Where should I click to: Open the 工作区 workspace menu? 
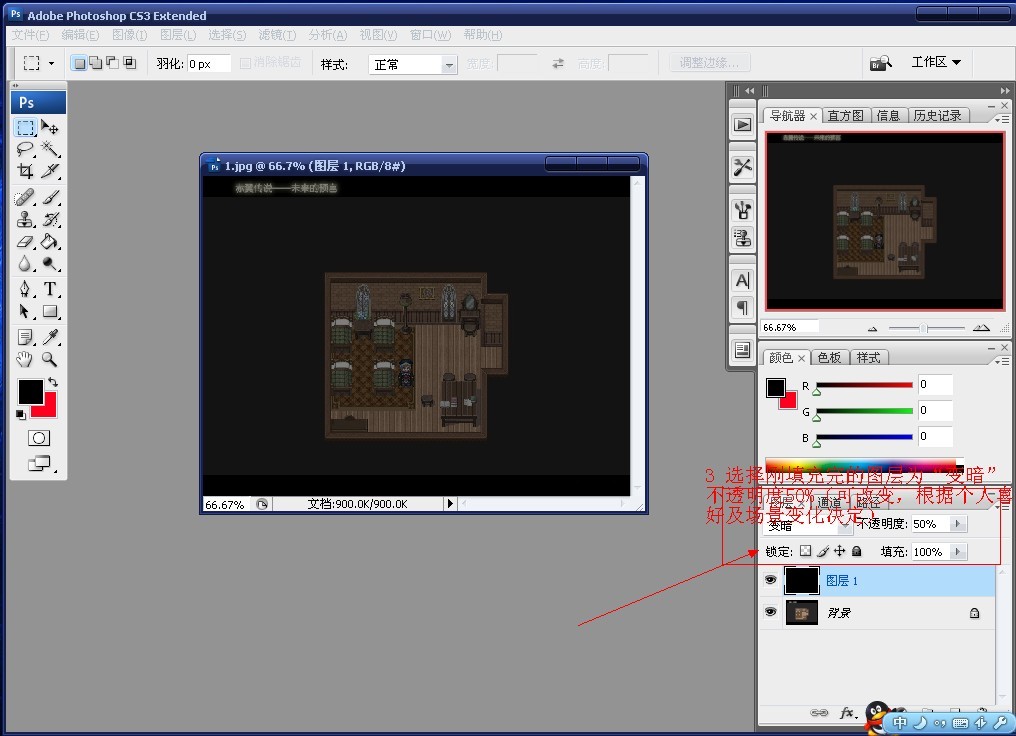coord(936,62)
